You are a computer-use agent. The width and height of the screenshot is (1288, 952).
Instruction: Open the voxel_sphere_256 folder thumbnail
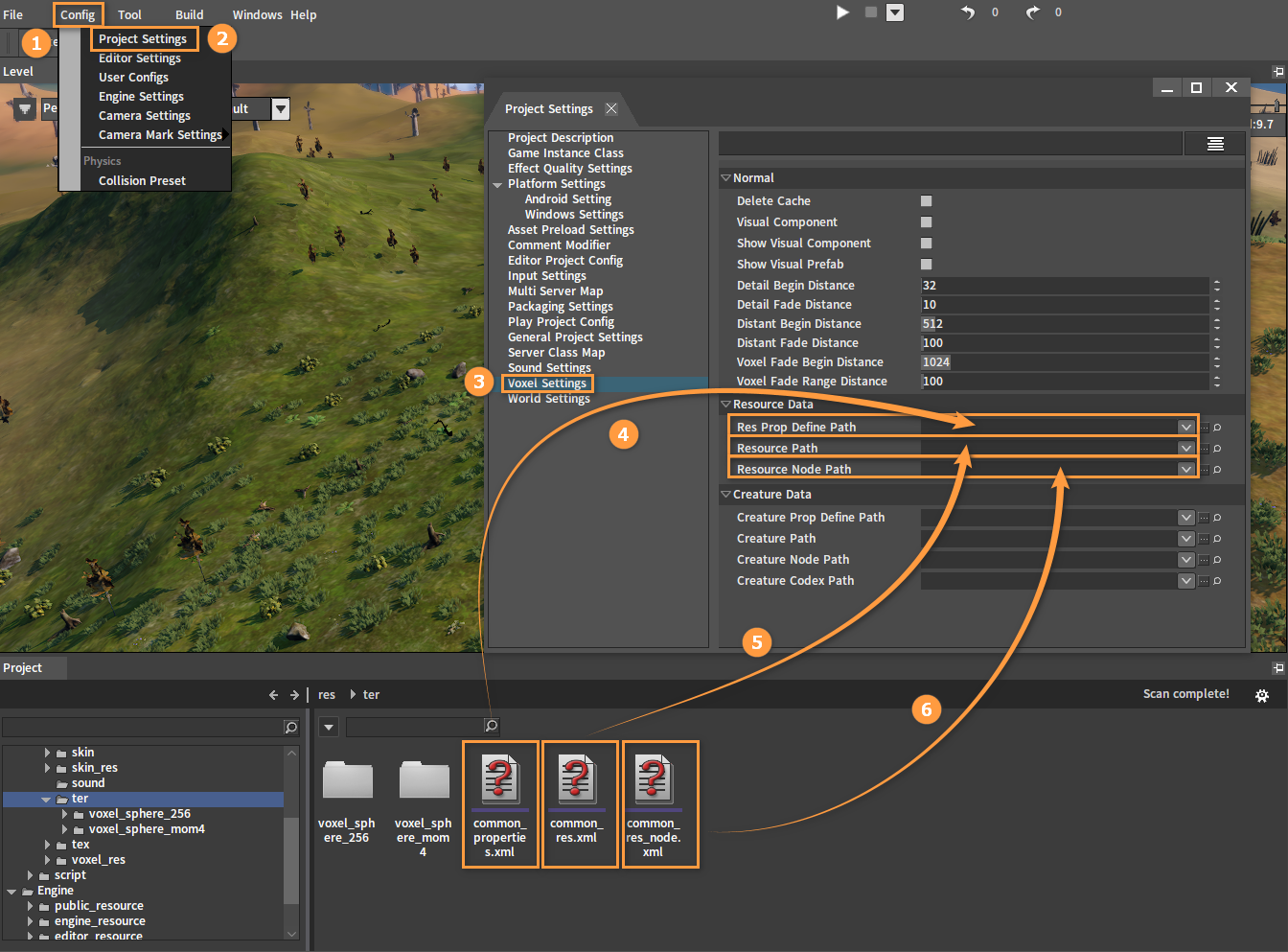point(347,779)
